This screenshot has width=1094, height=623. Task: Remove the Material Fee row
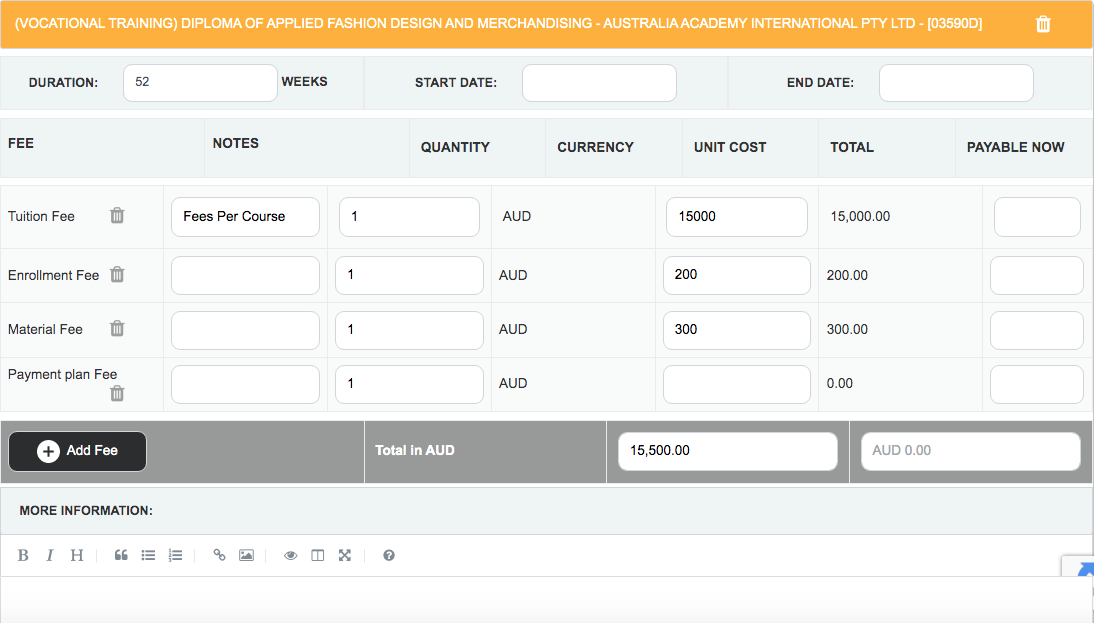(117, 329)
